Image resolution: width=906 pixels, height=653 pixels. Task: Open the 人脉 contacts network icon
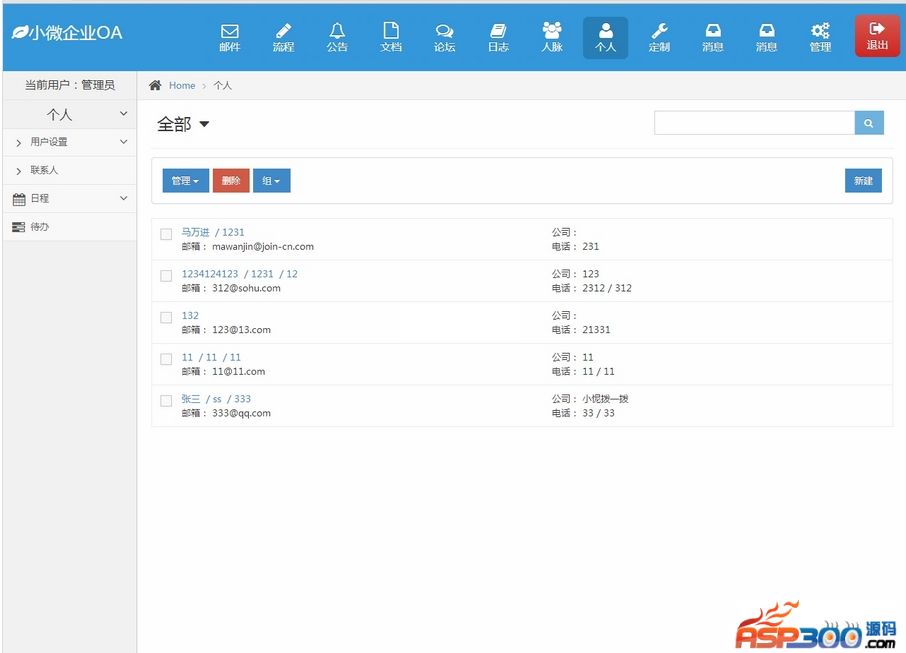552,38
